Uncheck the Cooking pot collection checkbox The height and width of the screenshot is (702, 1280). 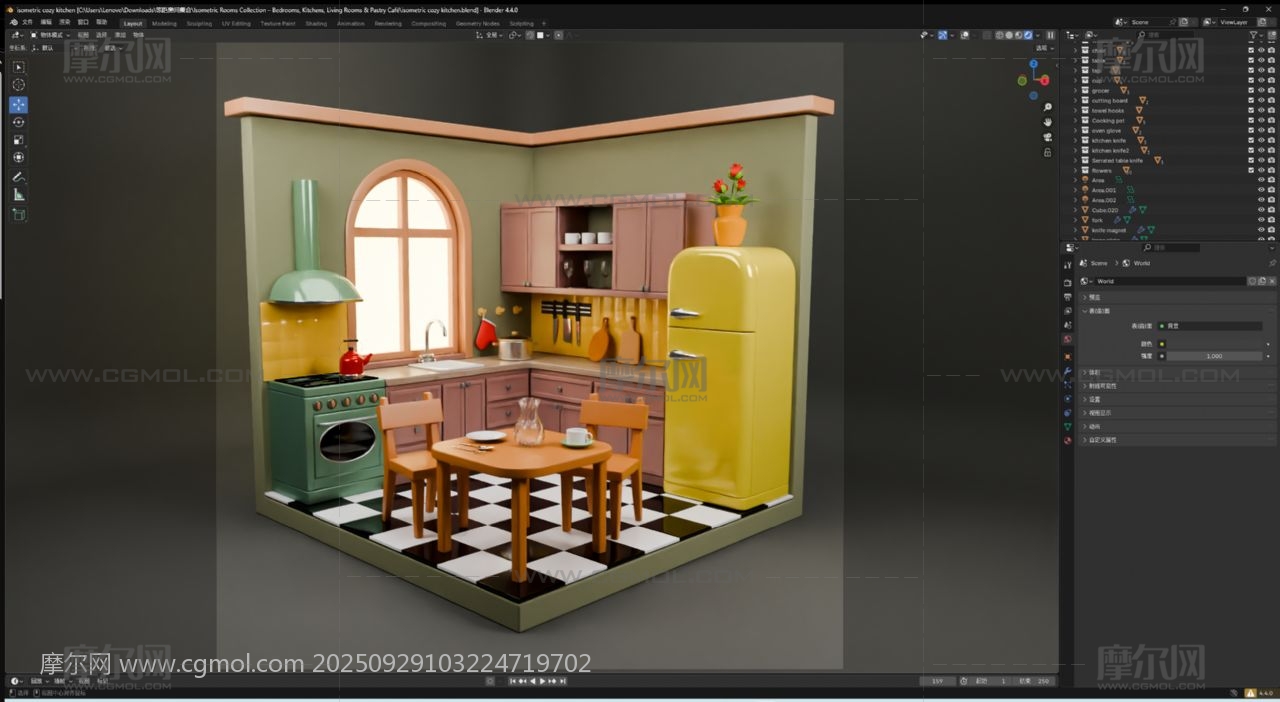click(x=1250, y=121)
